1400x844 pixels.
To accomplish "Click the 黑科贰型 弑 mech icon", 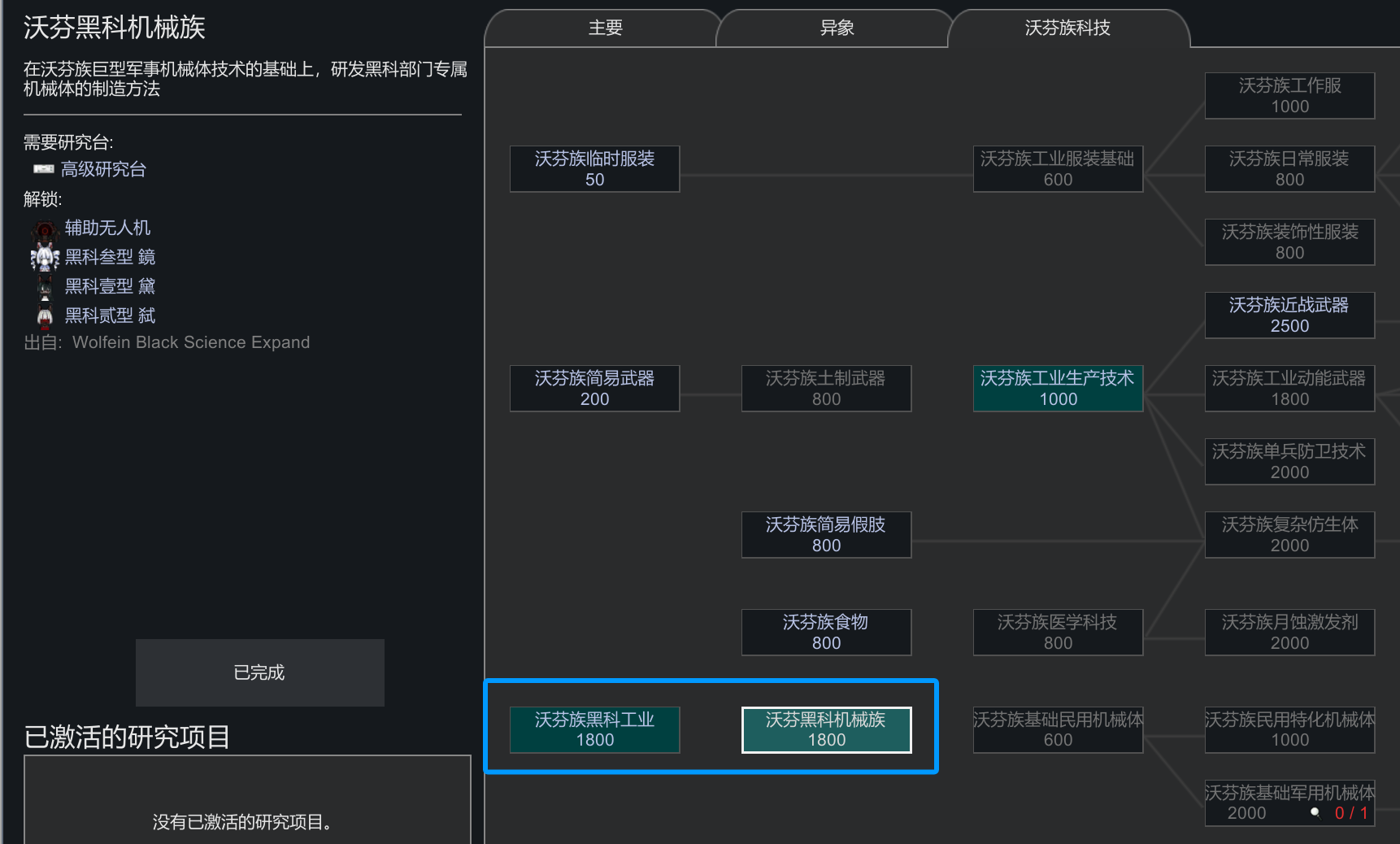I will [x=45, y=316].
